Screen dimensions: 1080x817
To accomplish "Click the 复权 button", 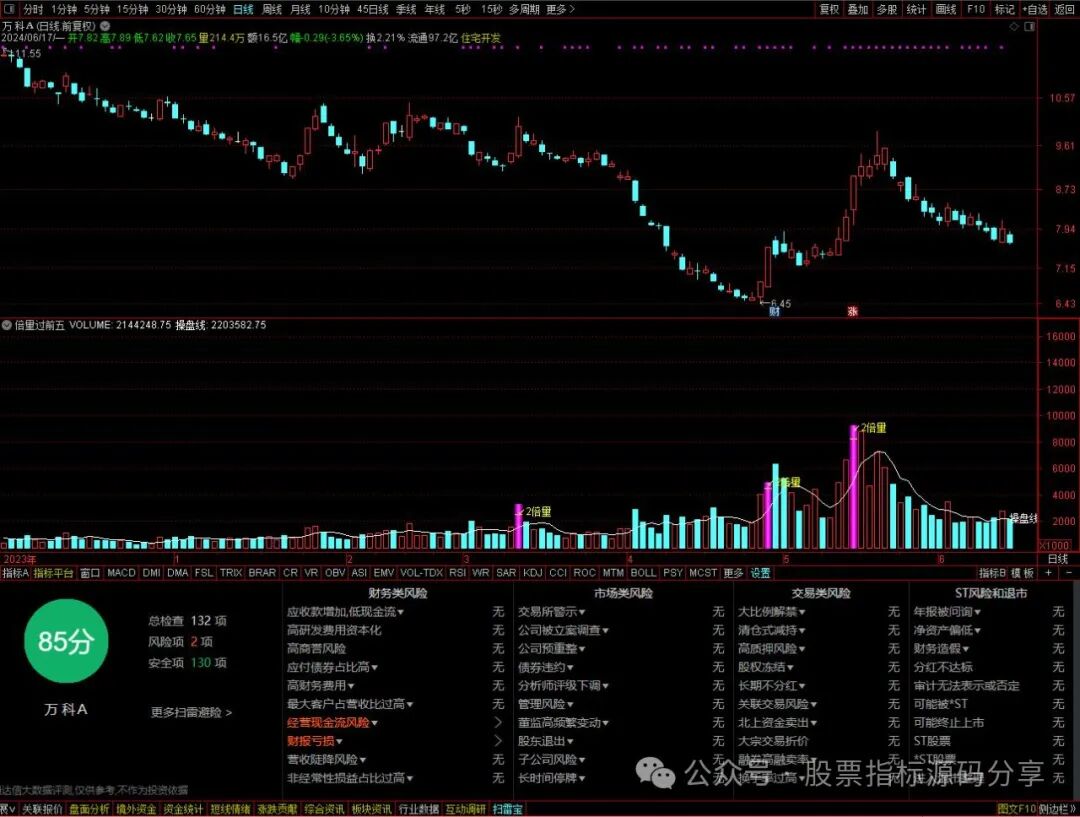I will point(829,9).
